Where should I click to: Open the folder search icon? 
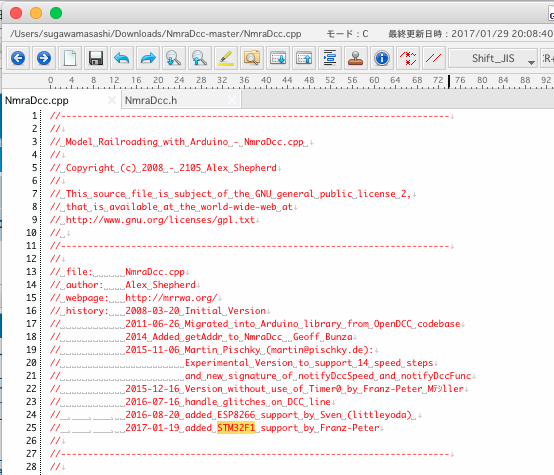click(252, 58)
